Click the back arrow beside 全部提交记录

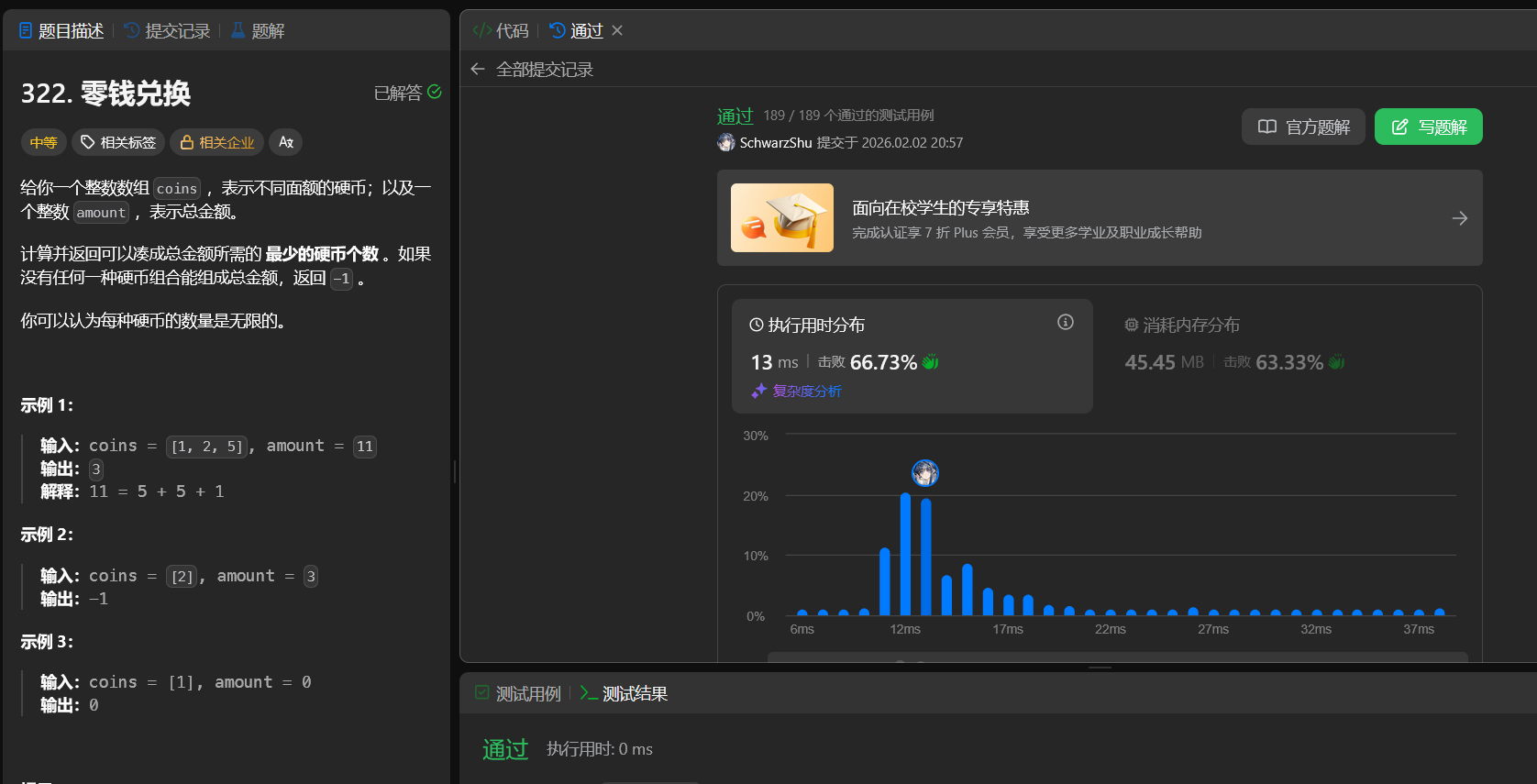tap(477, 70)
